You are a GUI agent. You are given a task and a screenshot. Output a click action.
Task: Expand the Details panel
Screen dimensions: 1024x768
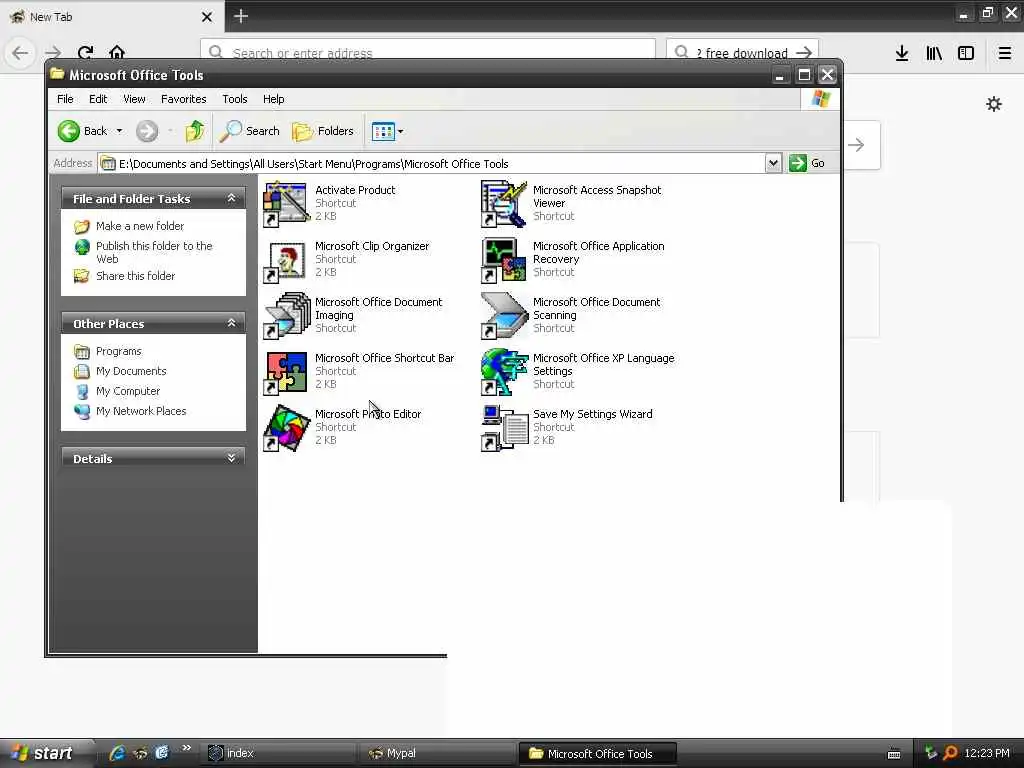[231, 458]
